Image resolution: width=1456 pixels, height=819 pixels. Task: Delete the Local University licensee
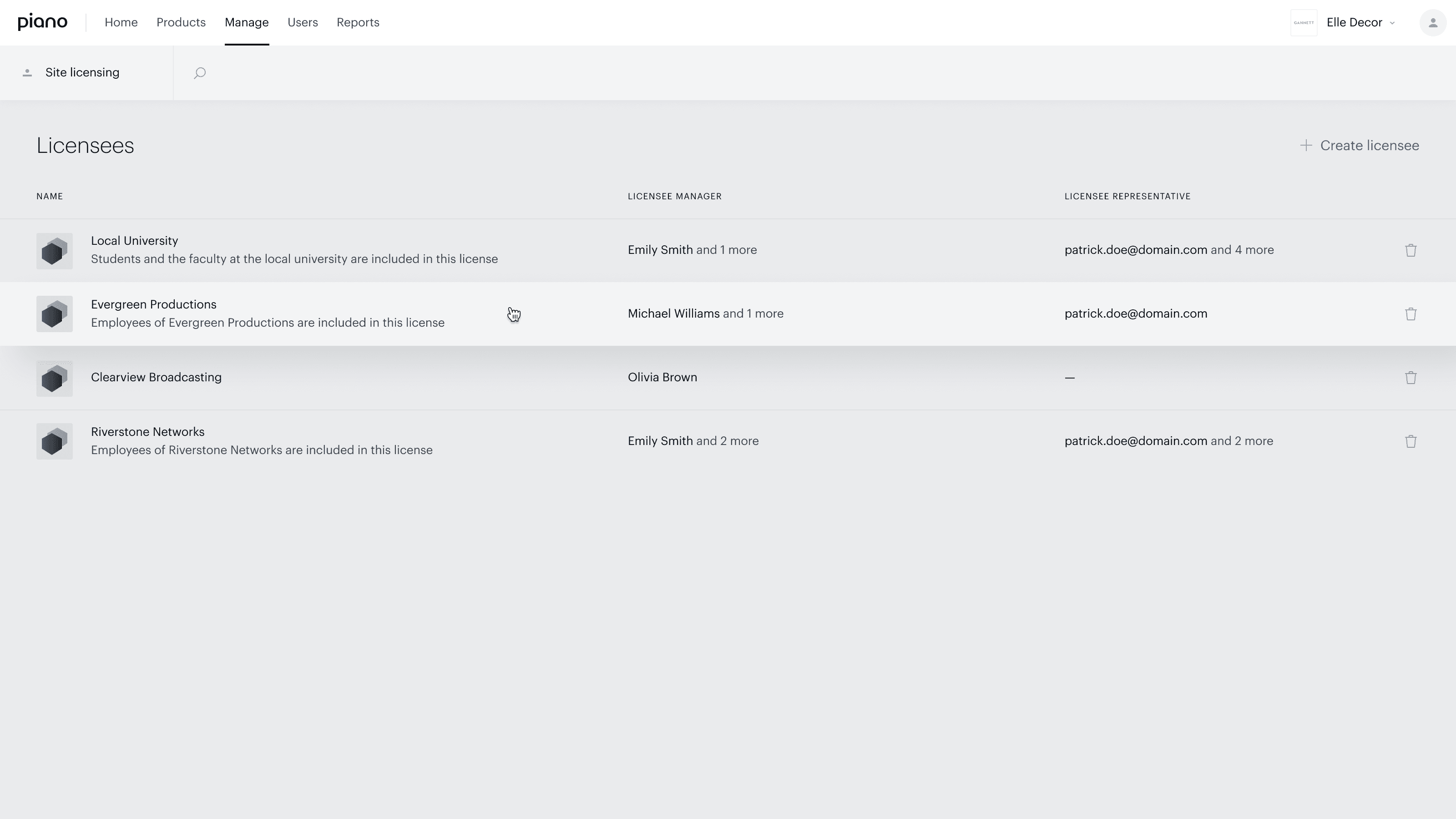[x=1410, y=250]
